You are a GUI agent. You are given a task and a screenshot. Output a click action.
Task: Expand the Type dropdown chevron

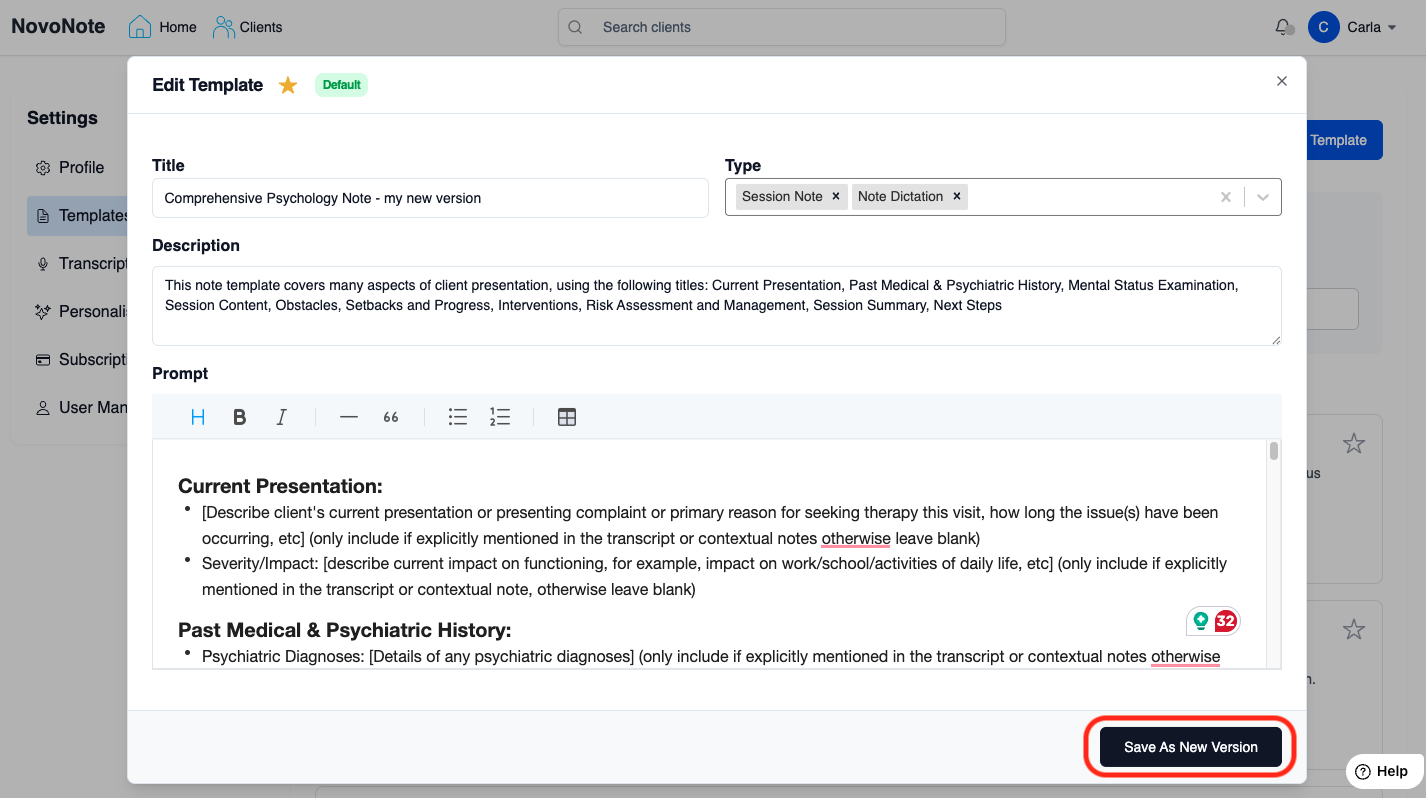pos(1263,197)
